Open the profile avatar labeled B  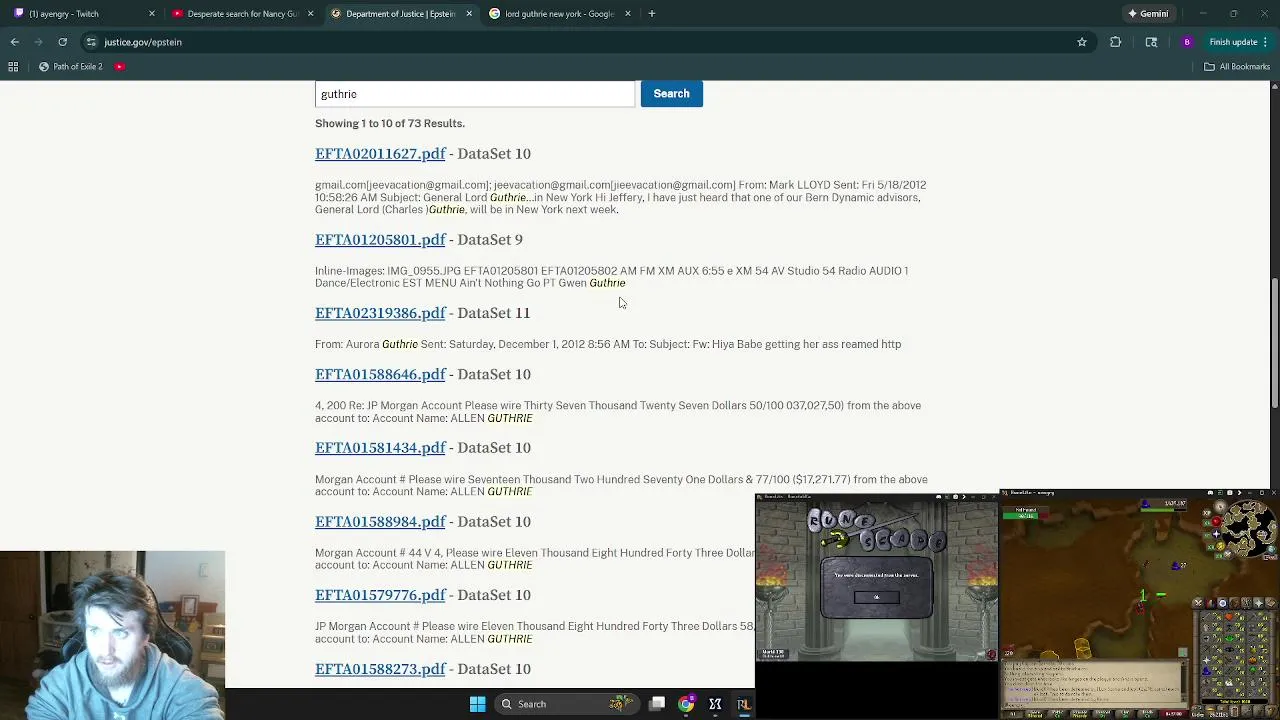tap(1186, 42)
